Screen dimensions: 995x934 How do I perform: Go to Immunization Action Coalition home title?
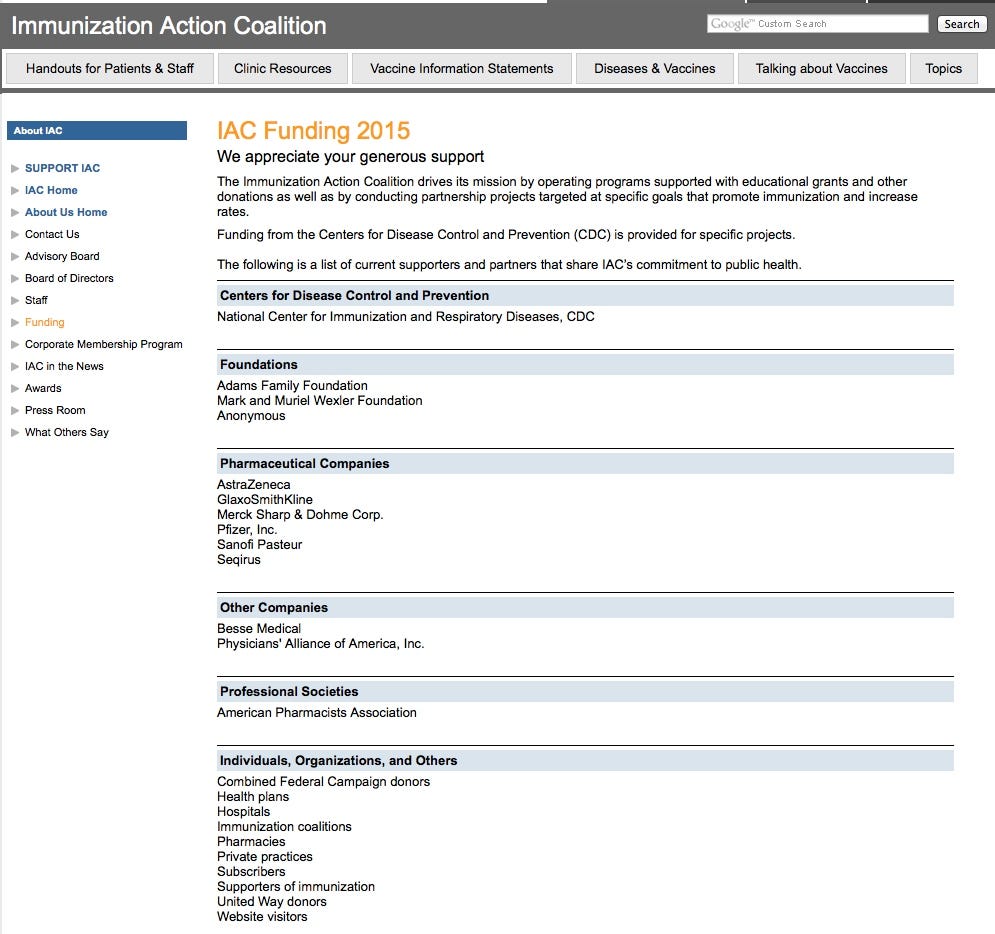coord(169,26)
